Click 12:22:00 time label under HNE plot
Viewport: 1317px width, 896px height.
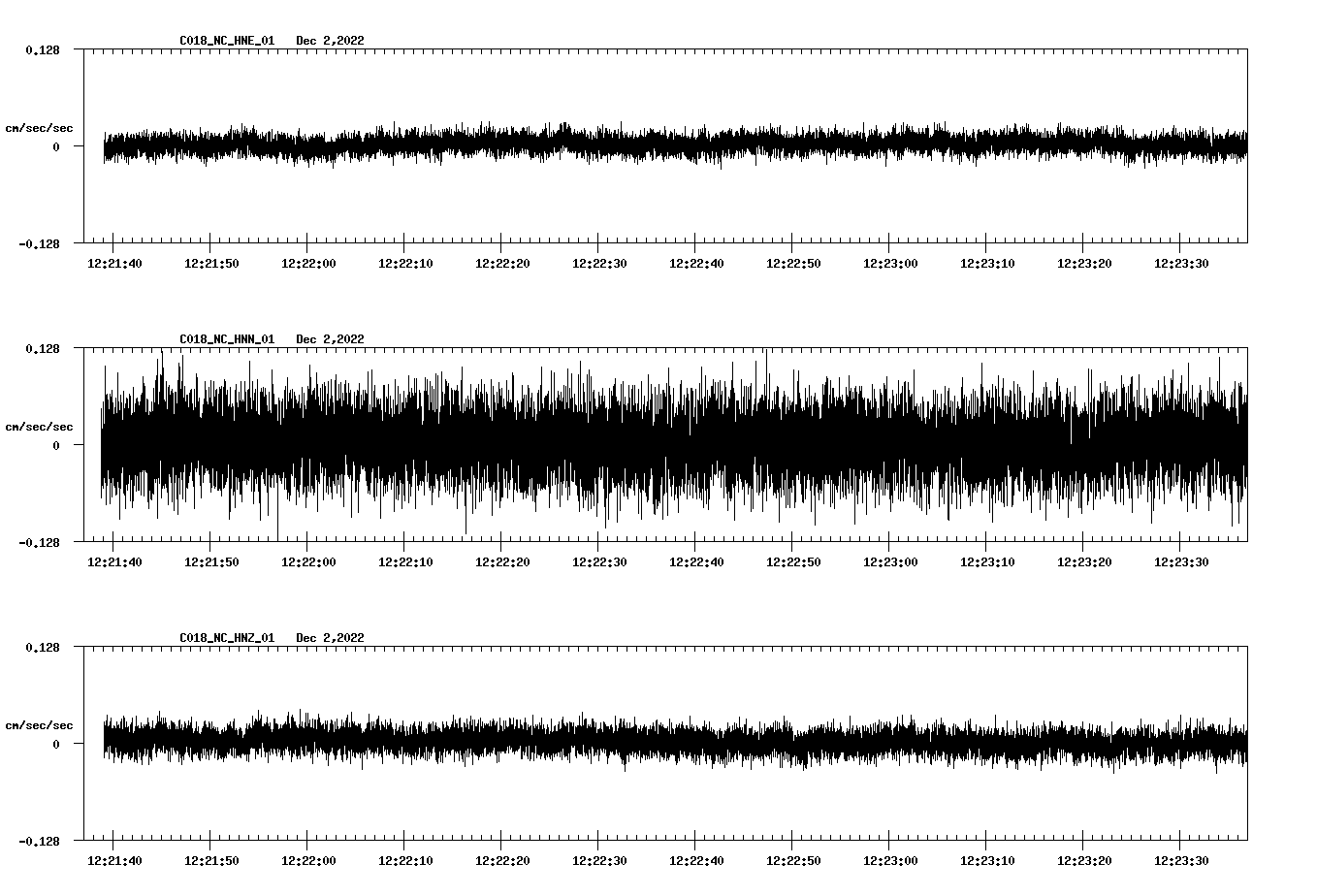pyautogui.click(x=308, y=263)
